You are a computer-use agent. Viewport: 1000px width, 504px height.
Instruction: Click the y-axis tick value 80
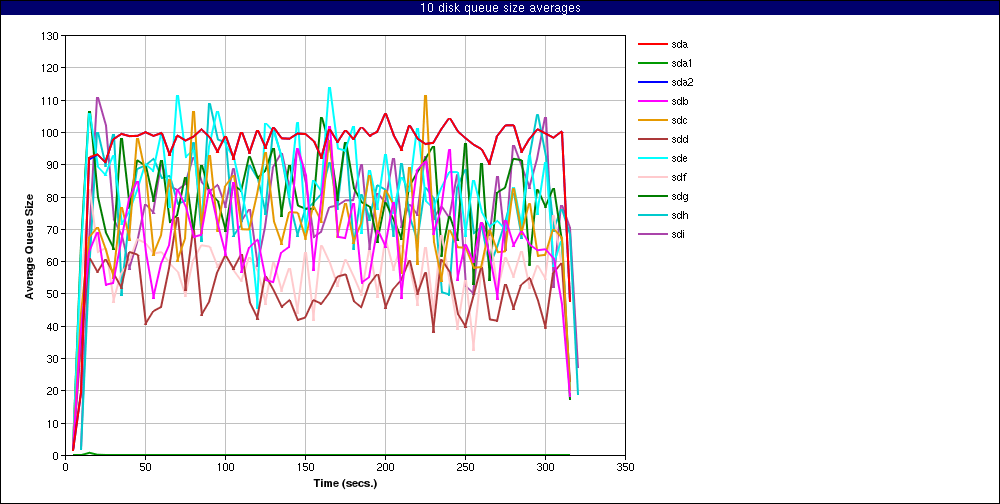tap(54, 198)
